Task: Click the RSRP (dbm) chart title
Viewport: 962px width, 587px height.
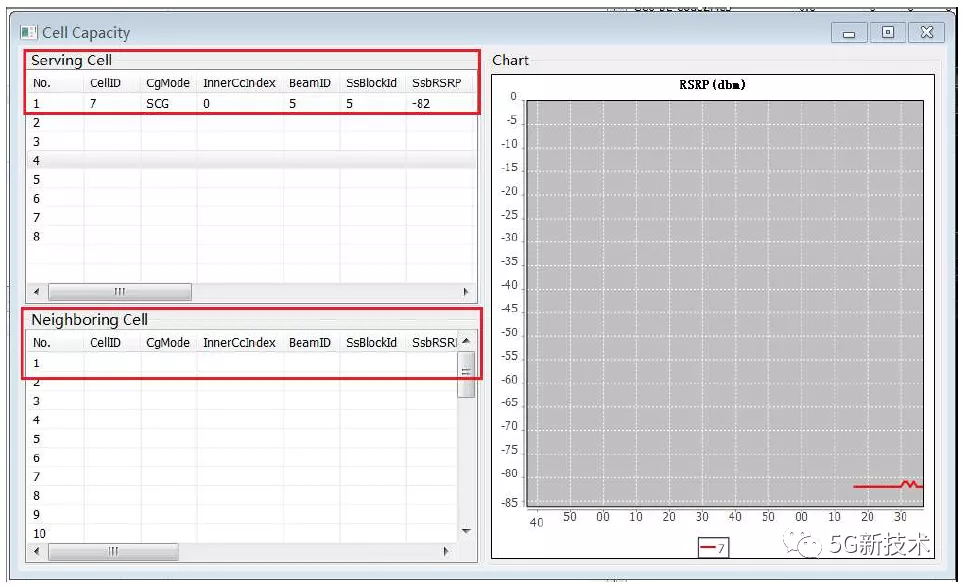Action: (x=712, y=85)
